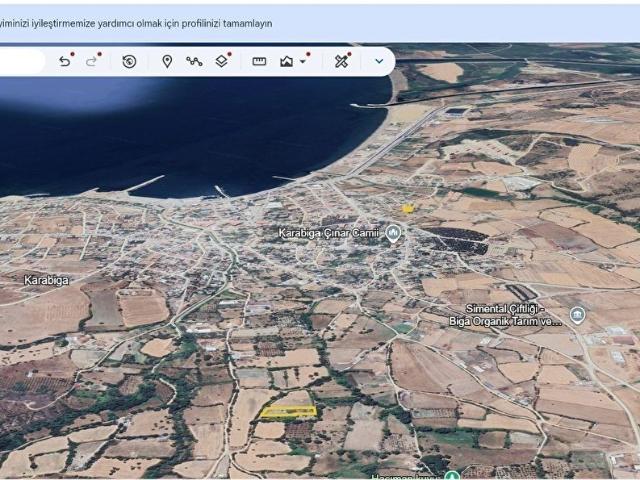The width and height of the screenshot is (640, 480).
Task: Open the map layers icon
Action: click(x=221, y=62)
